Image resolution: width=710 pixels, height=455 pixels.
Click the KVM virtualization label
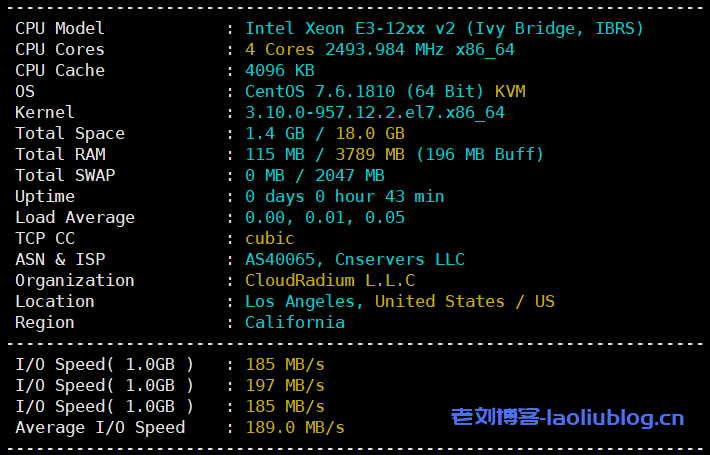[x=510, y=92]
